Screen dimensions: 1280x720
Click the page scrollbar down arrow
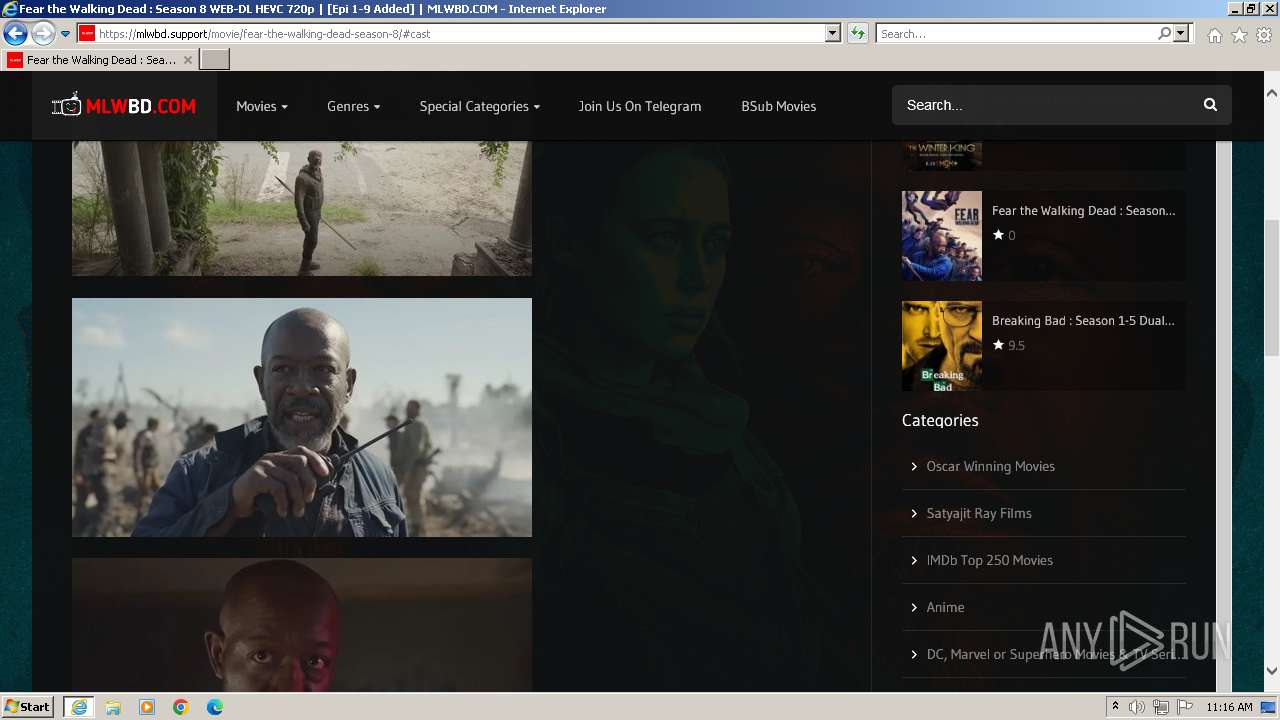(1271, 671)
